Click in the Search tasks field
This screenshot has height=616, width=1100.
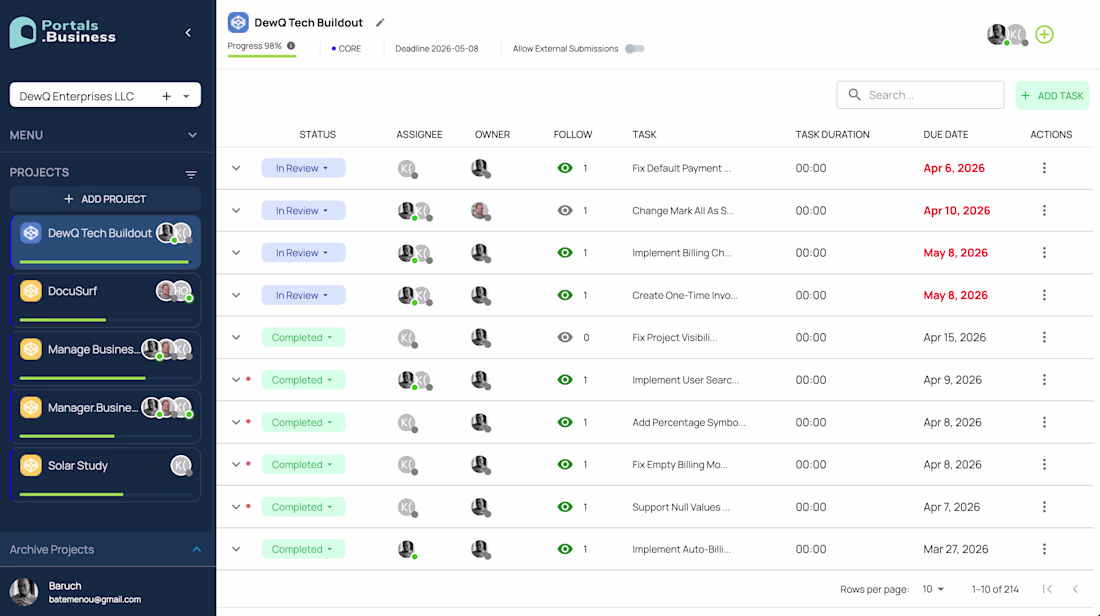920,95
